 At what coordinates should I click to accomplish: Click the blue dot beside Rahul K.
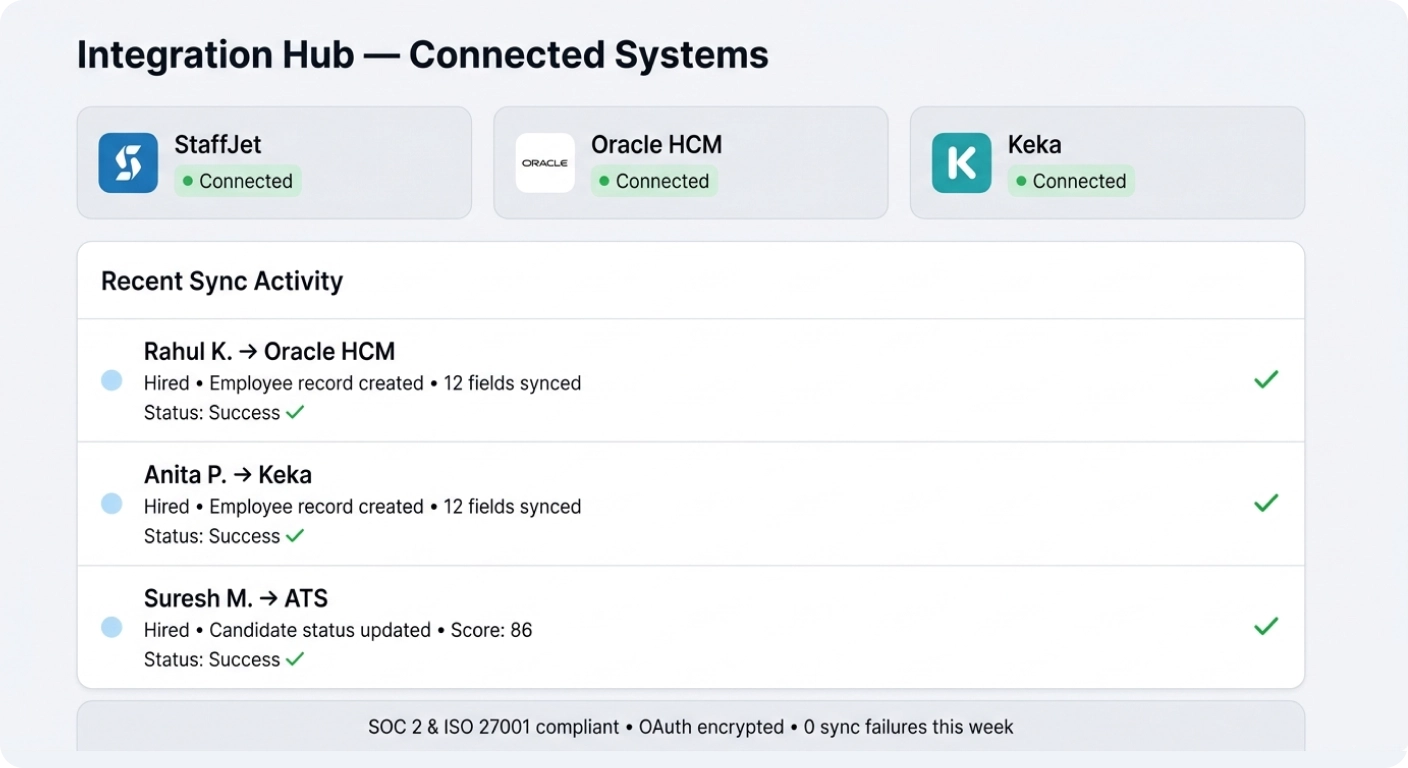tap(112, 380)
